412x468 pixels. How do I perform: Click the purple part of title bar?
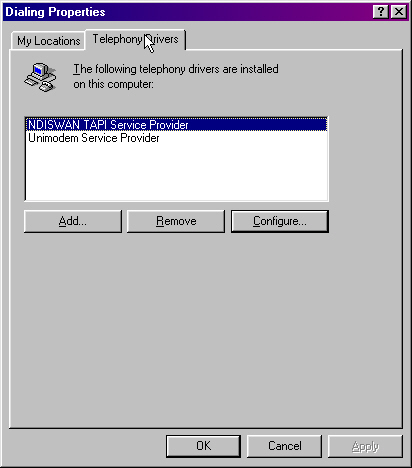[300, 12]
